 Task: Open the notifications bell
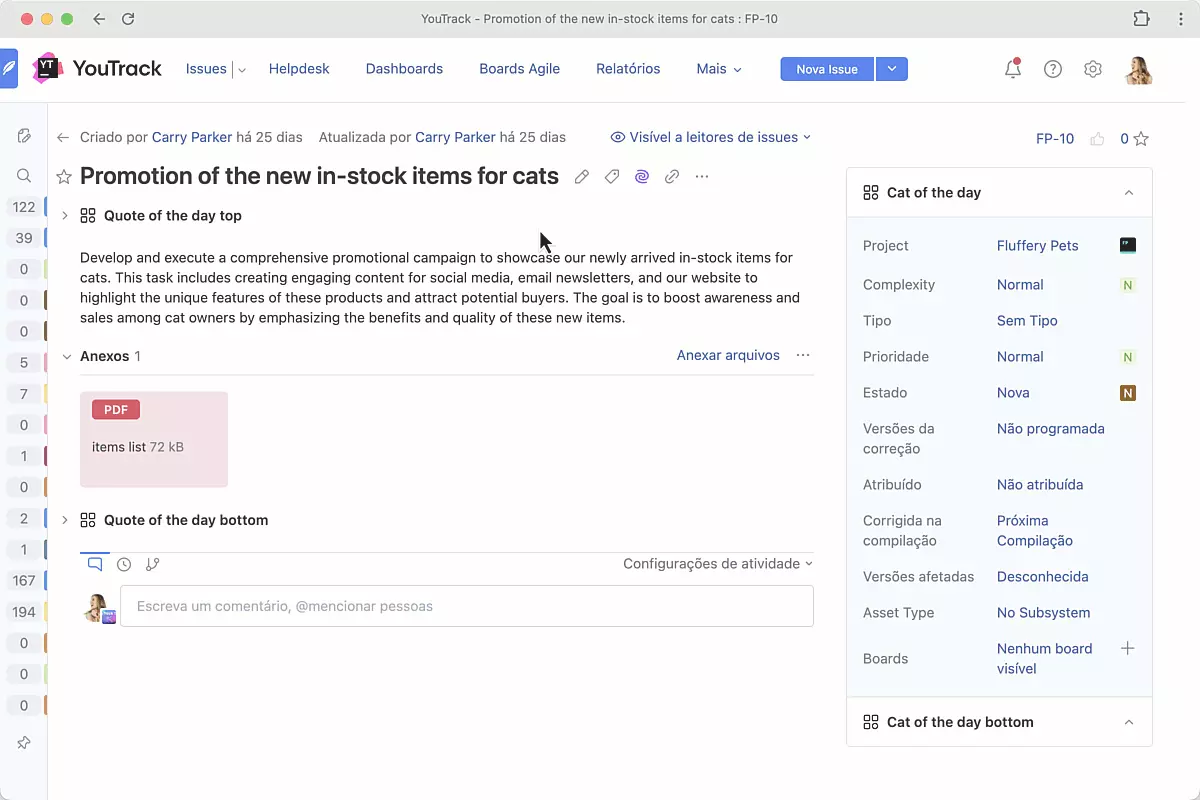coord(1013,69)
